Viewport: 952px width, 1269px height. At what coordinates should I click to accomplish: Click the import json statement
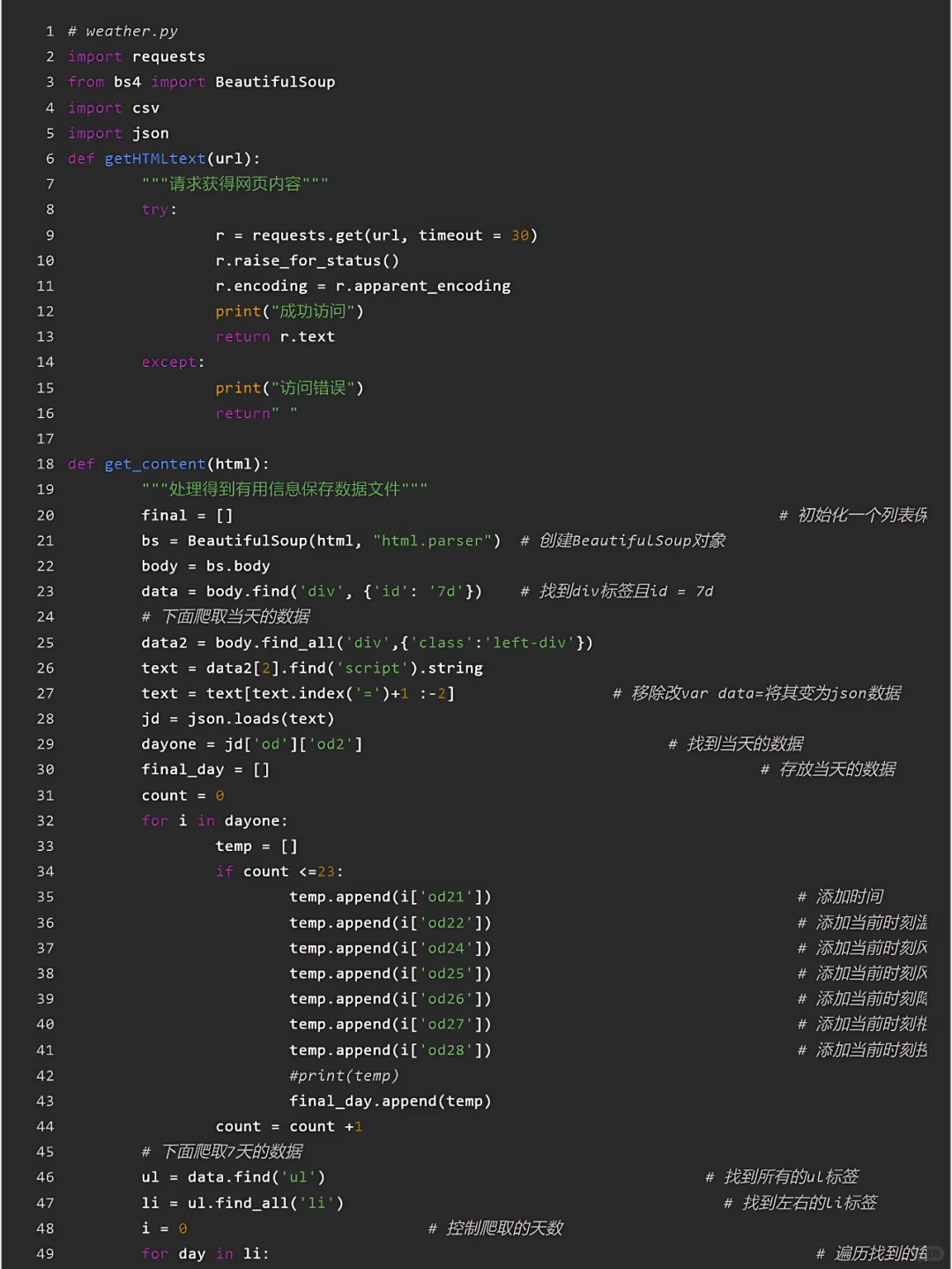119,132
